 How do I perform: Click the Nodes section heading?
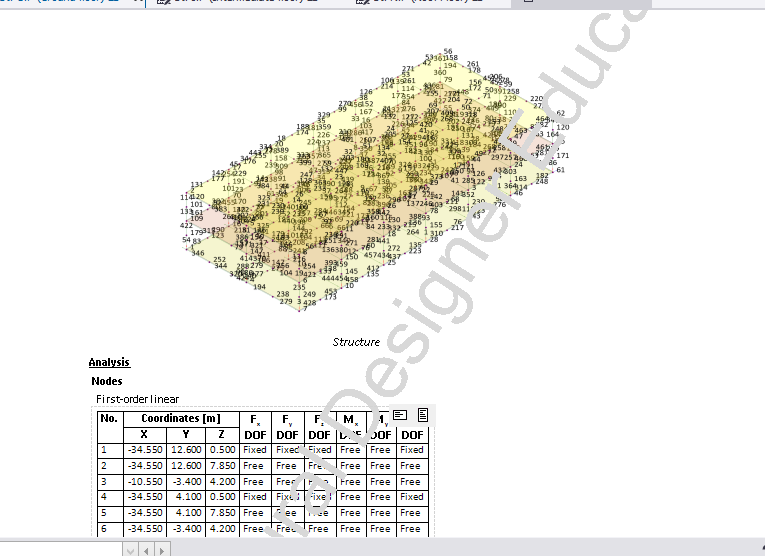(107, 381)
